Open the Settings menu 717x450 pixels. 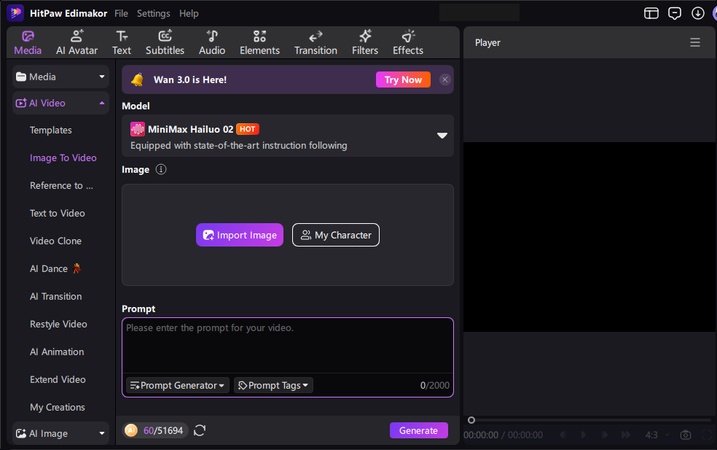click(153, 13)
